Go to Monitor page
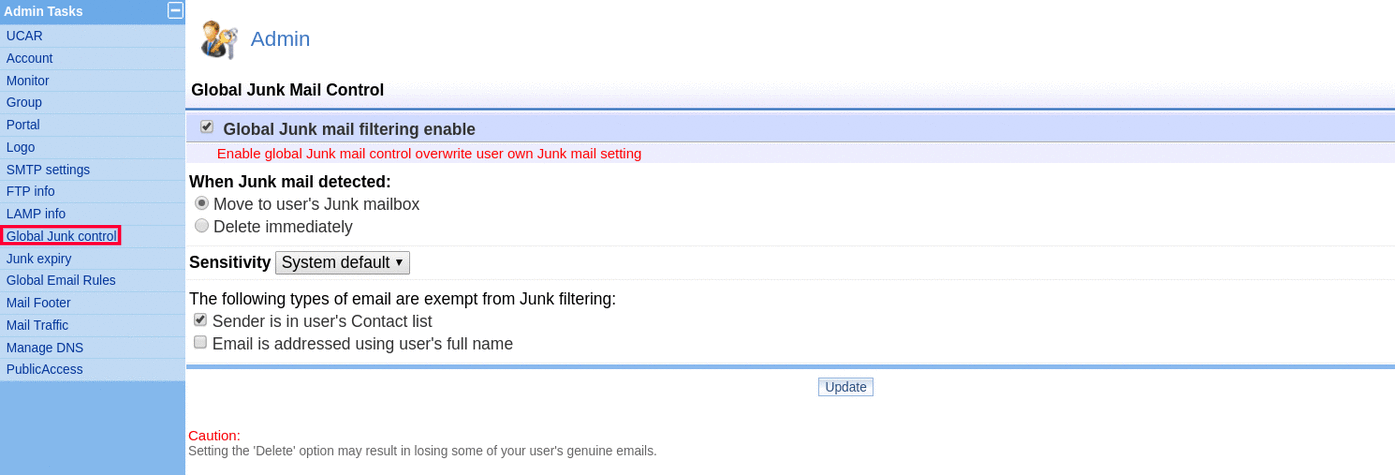The height and width of the screenshot is (475, 1395). coord(27,80)
